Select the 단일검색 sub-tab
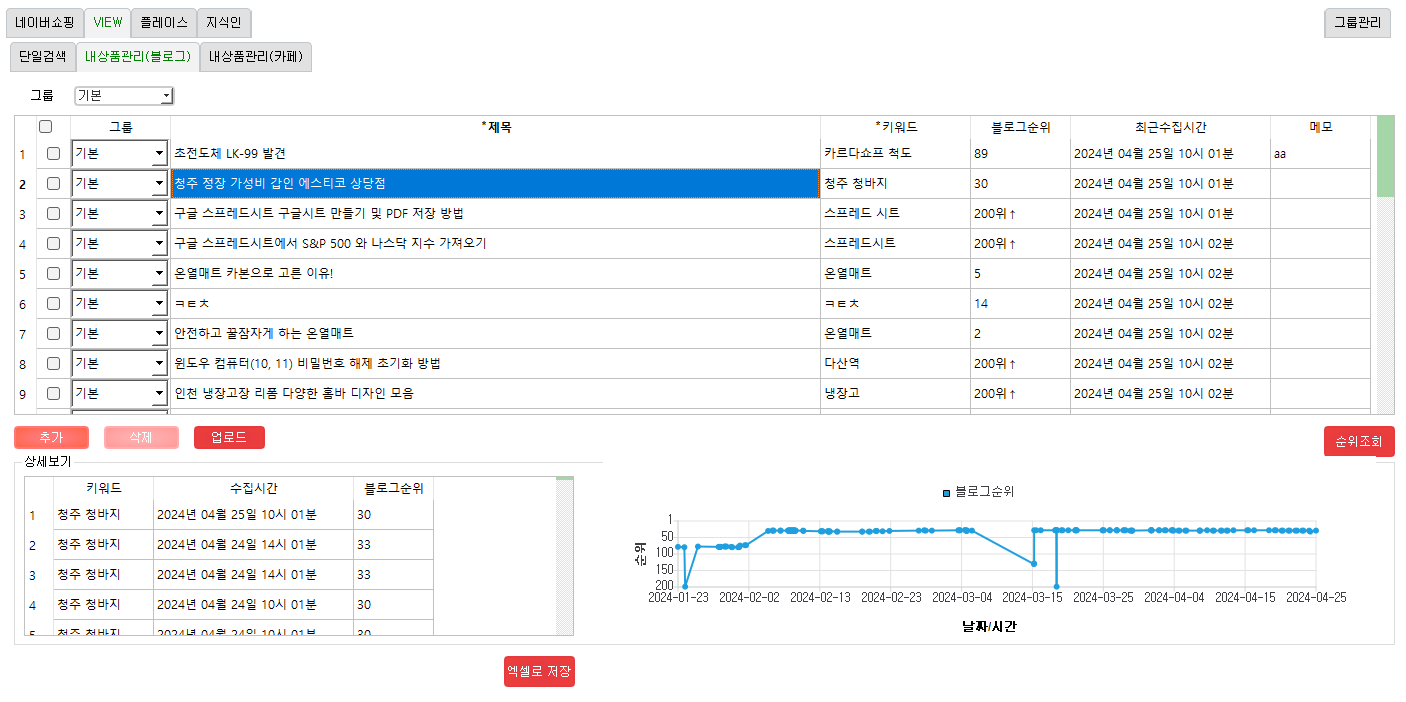Viewport: 1406px width, 702px height. pos(43,57)
